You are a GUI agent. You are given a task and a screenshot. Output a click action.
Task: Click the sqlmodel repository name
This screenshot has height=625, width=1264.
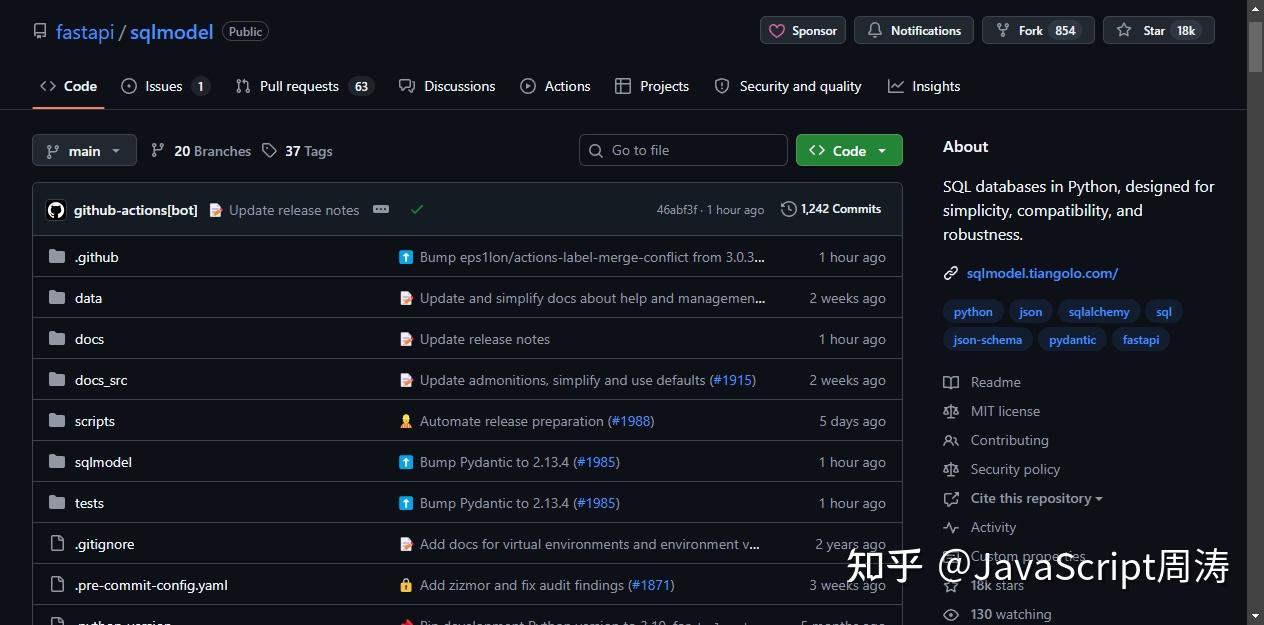point(171,32)
